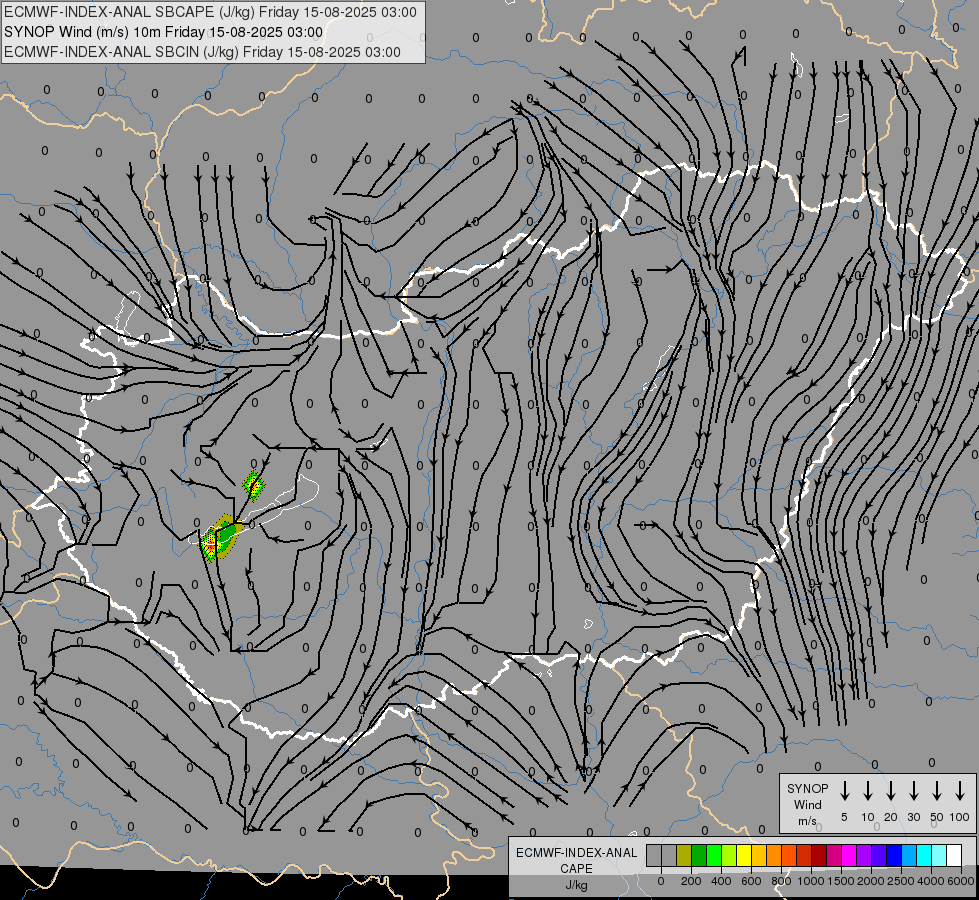Viewport: 979px width, 900px height.
Task: Click the SYNOP Wind 10m title line
Action: coord(163,32)
